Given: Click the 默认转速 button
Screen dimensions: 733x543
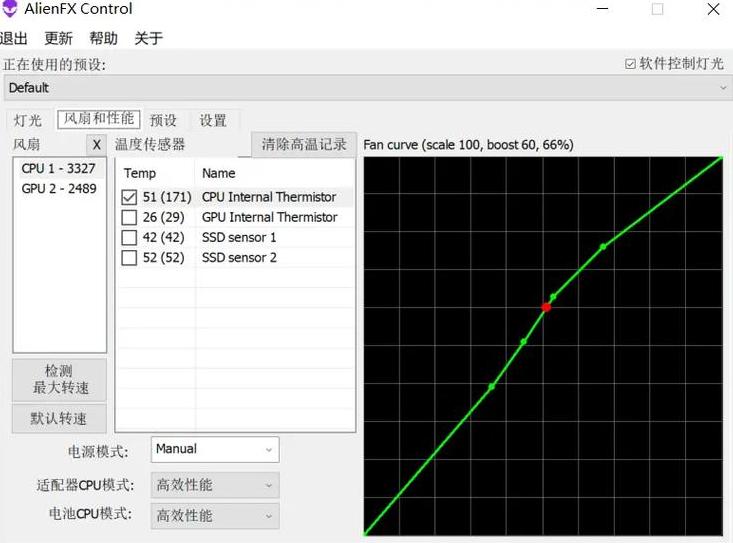Looking at the screenshot, I should (59, 418).
